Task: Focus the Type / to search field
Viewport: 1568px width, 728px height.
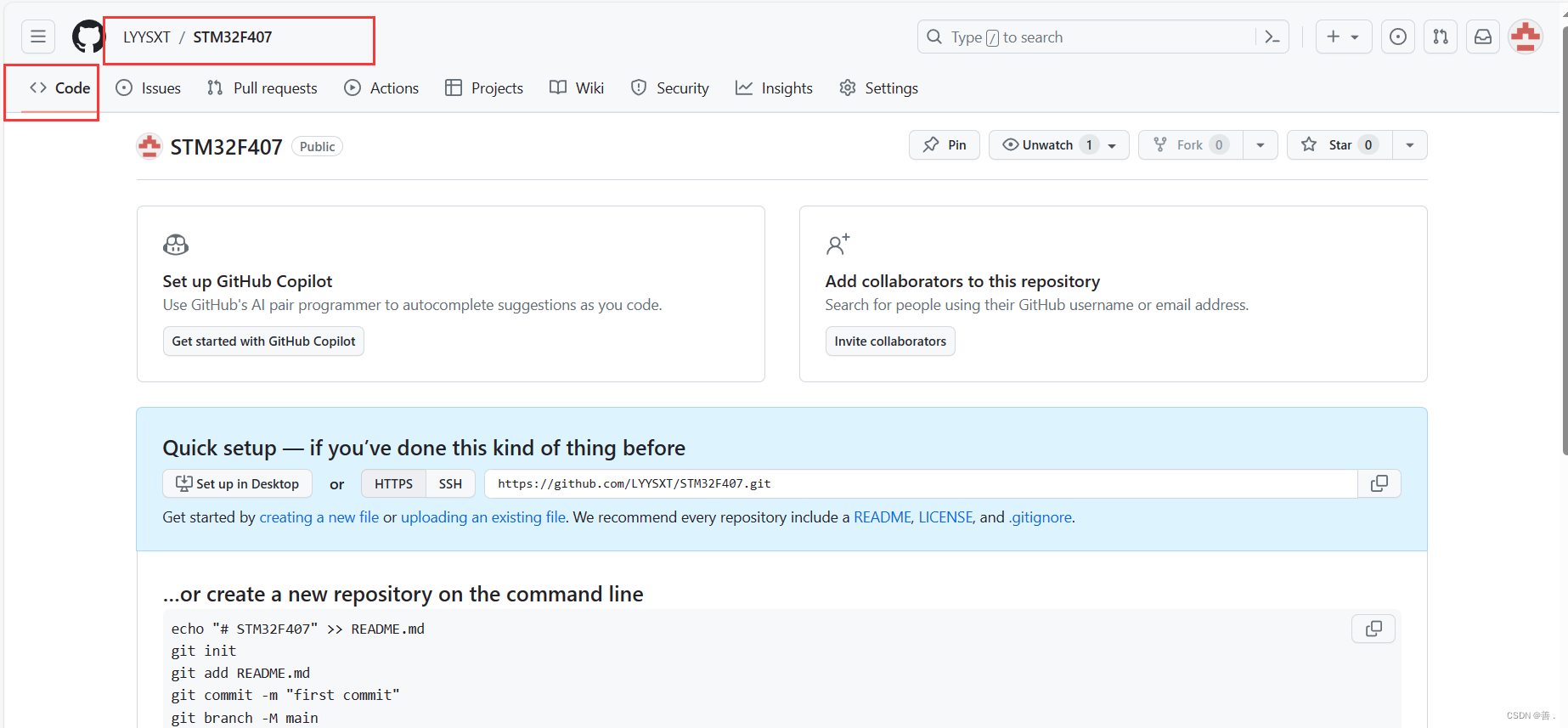Action: 1103,37
